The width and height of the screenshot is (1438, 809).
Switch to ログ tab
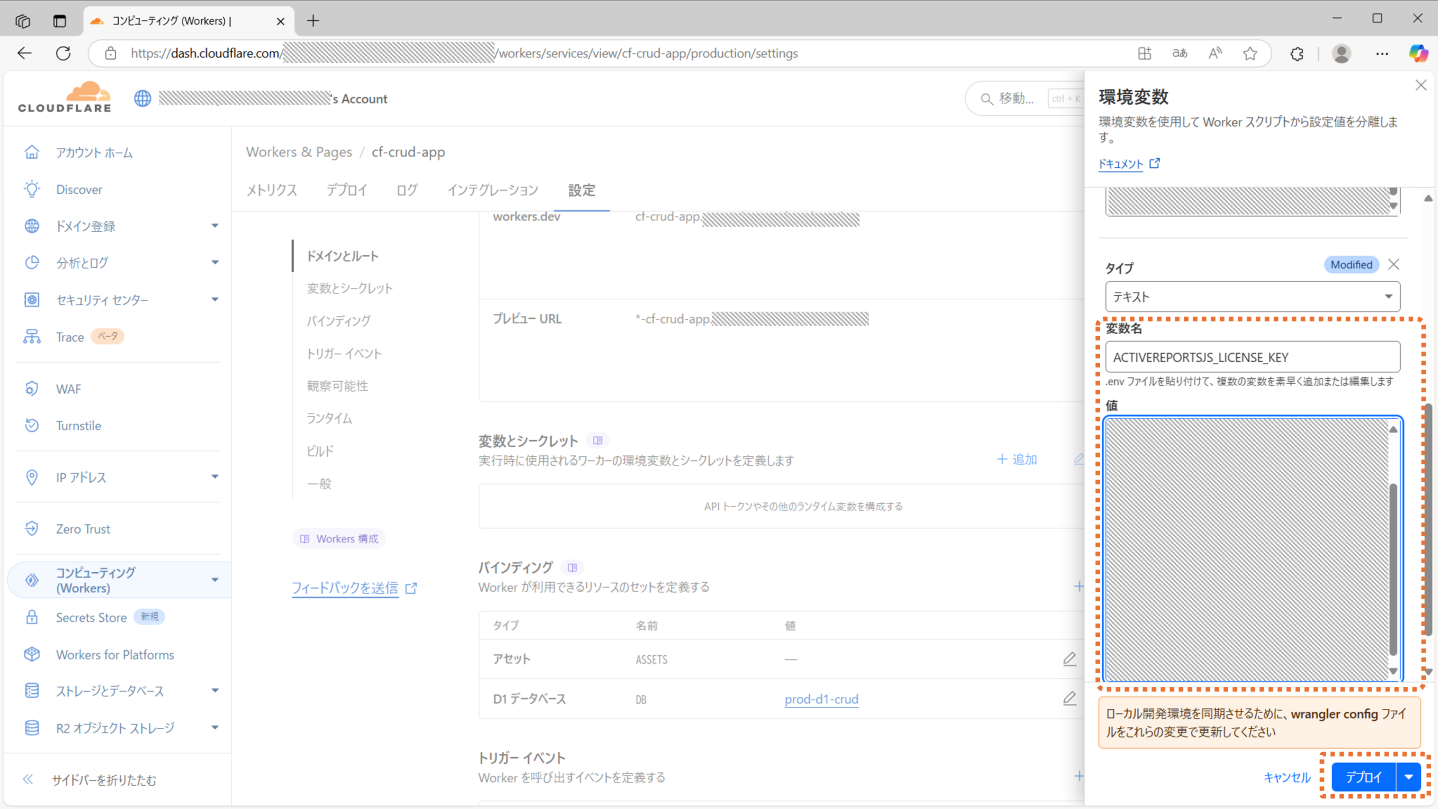pos(407,190)
